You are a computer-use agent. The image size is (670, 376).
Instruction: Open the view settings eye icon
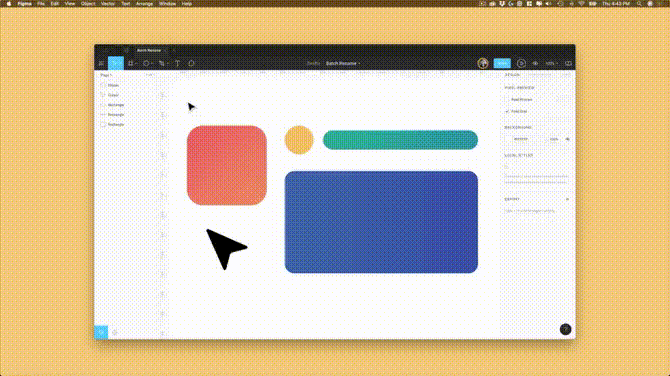pos(535,63)
